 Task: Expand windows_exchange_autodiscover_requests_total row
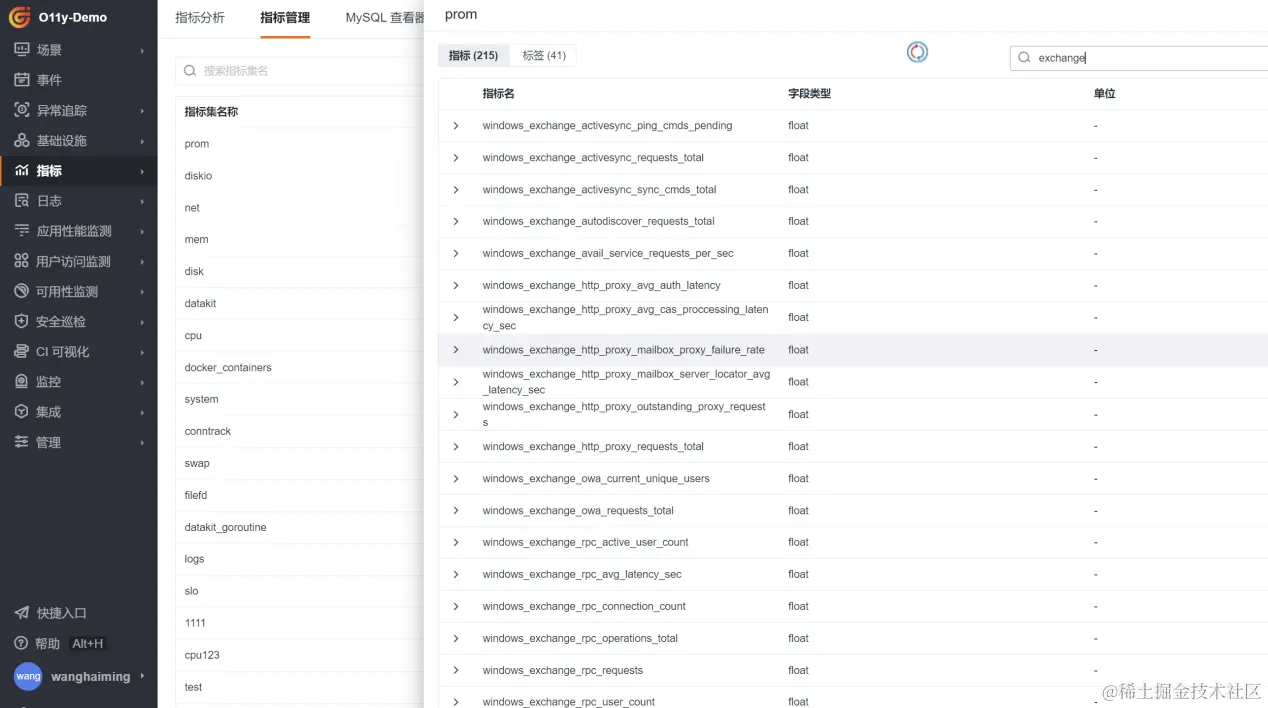pyautogui.click(x=456, y=222)
